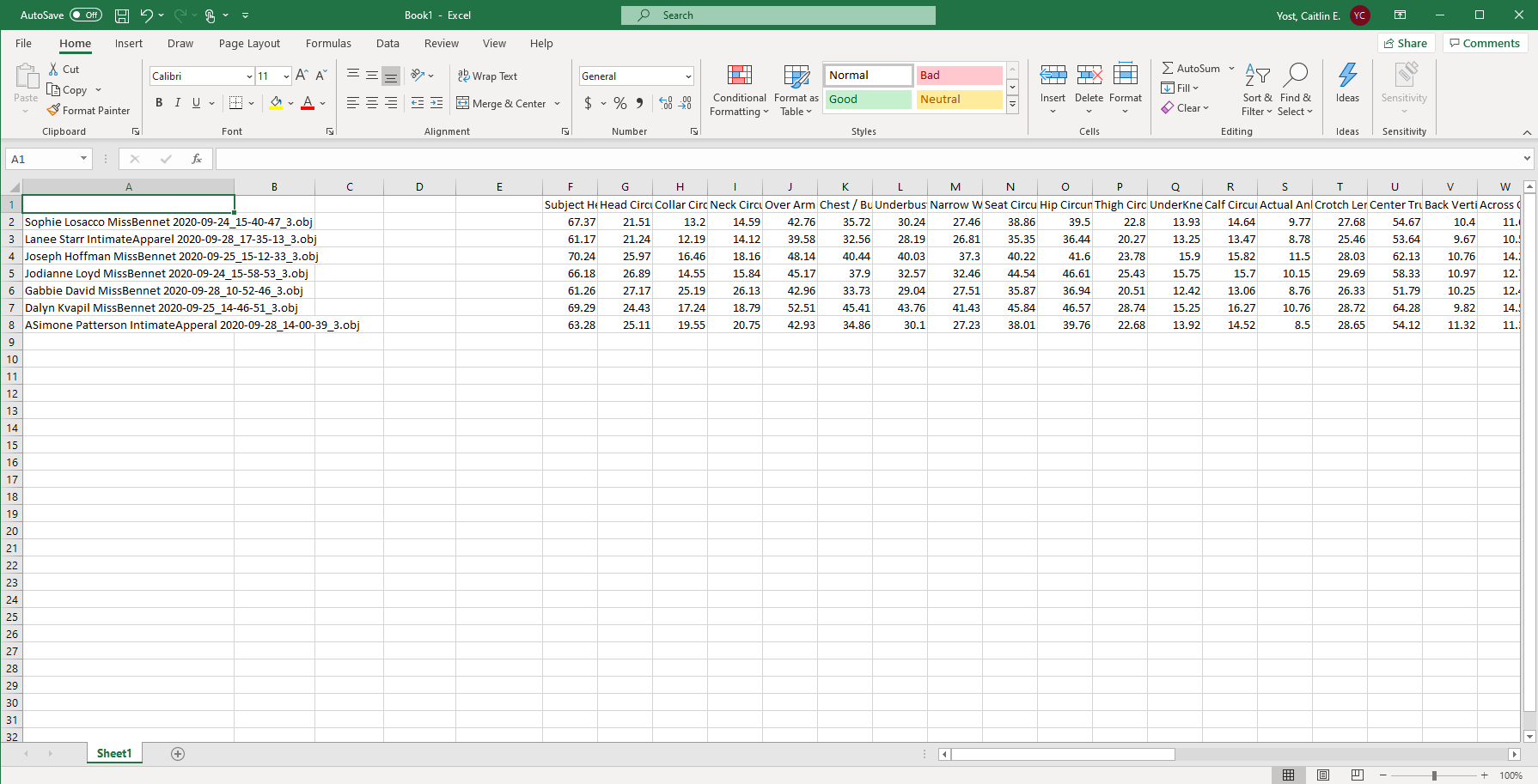
Task: Apply the Neutral cell style swatch
Action: pos(959,100)
